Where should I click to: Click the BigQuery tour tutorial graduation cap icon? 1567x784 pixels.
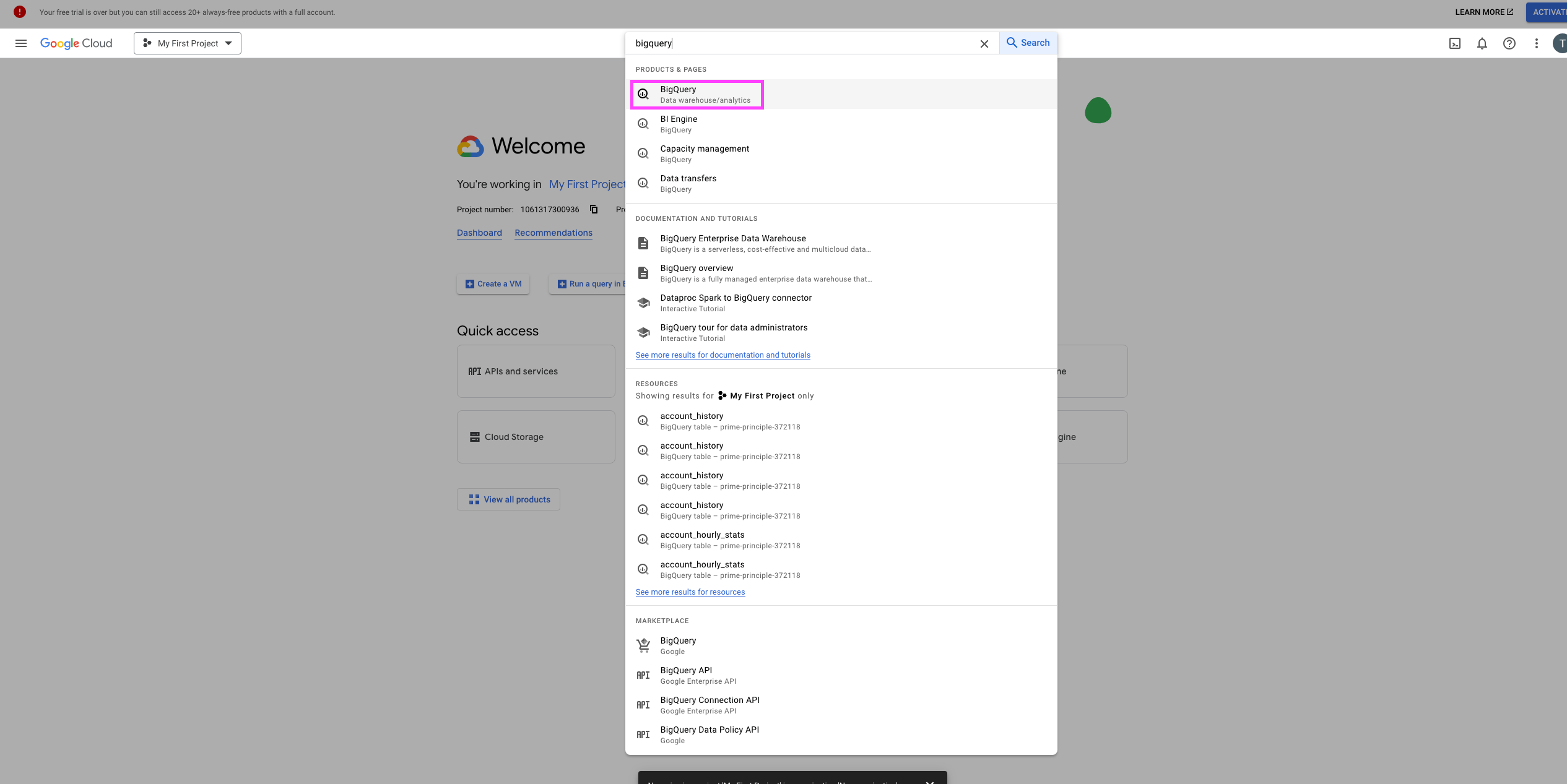643,332
